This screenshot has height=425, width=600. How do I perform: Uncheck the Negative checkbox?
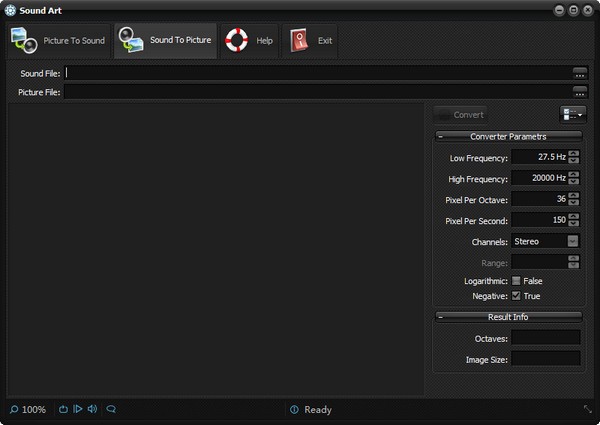pos(516,296)
